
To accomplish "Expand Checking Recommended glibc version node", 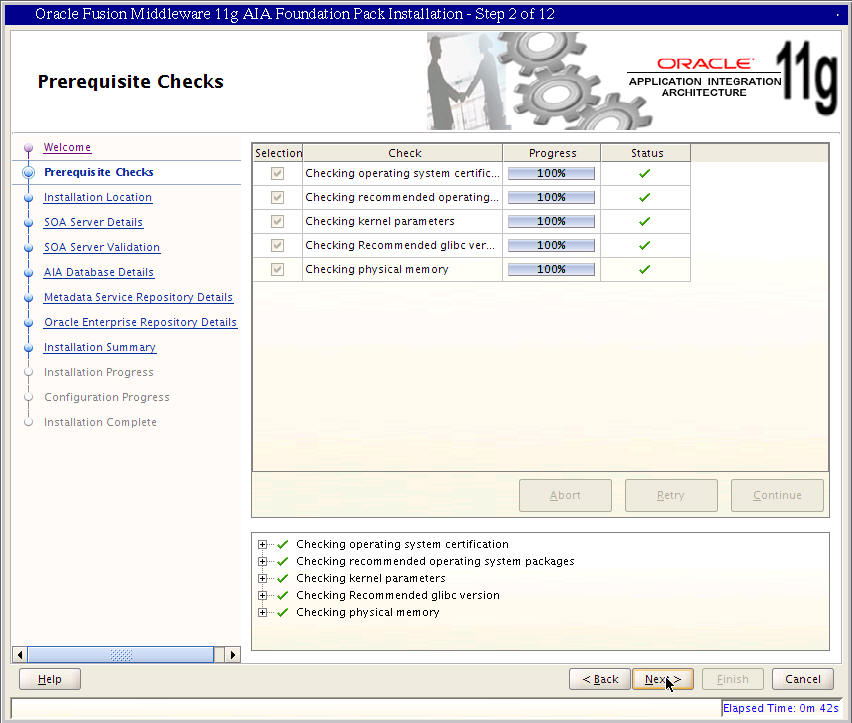I will point(262,595).
